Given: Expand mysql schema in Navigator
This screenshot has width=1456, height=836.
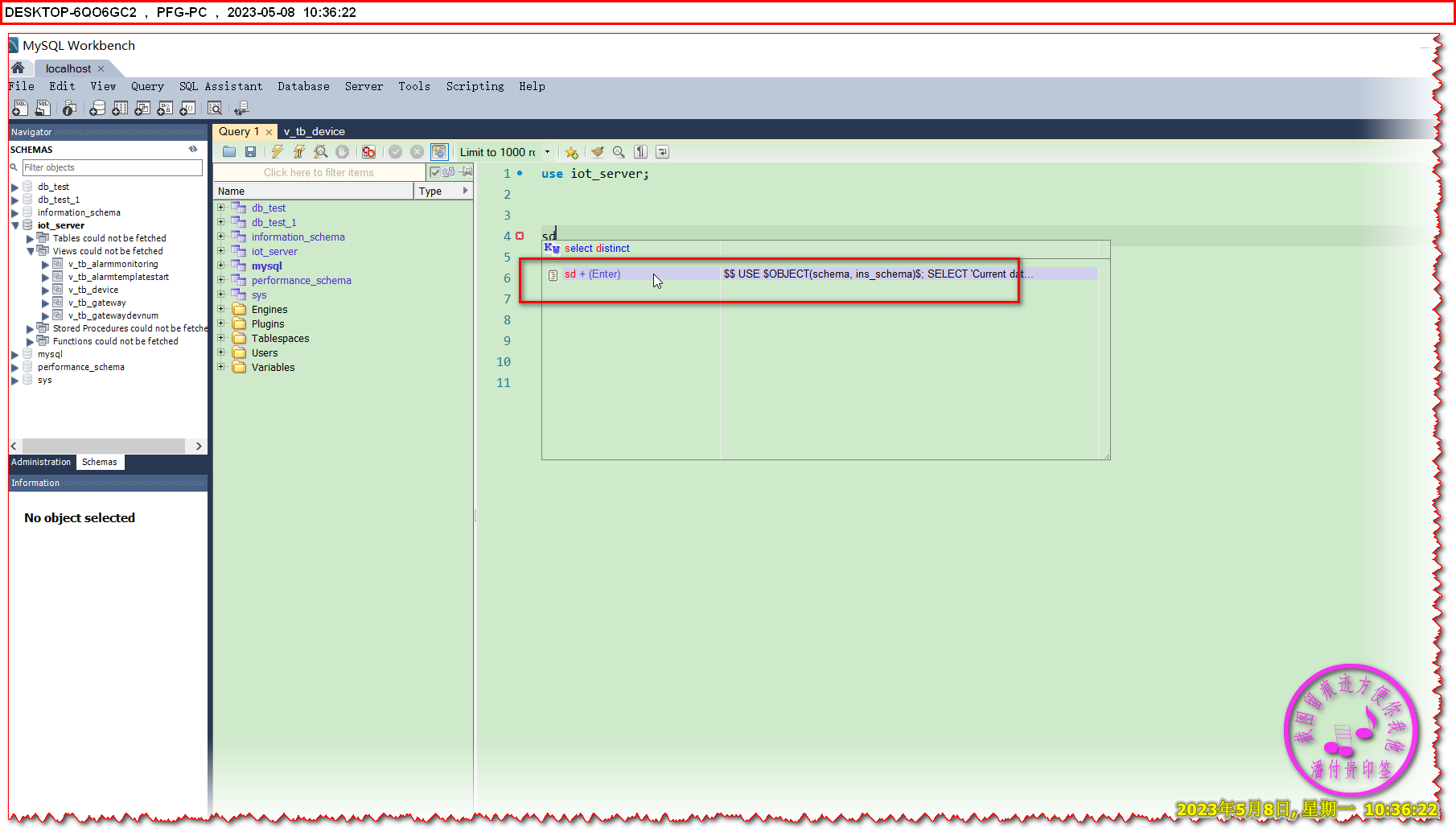Looking at the screenshot, I should (x=15, y=354).
